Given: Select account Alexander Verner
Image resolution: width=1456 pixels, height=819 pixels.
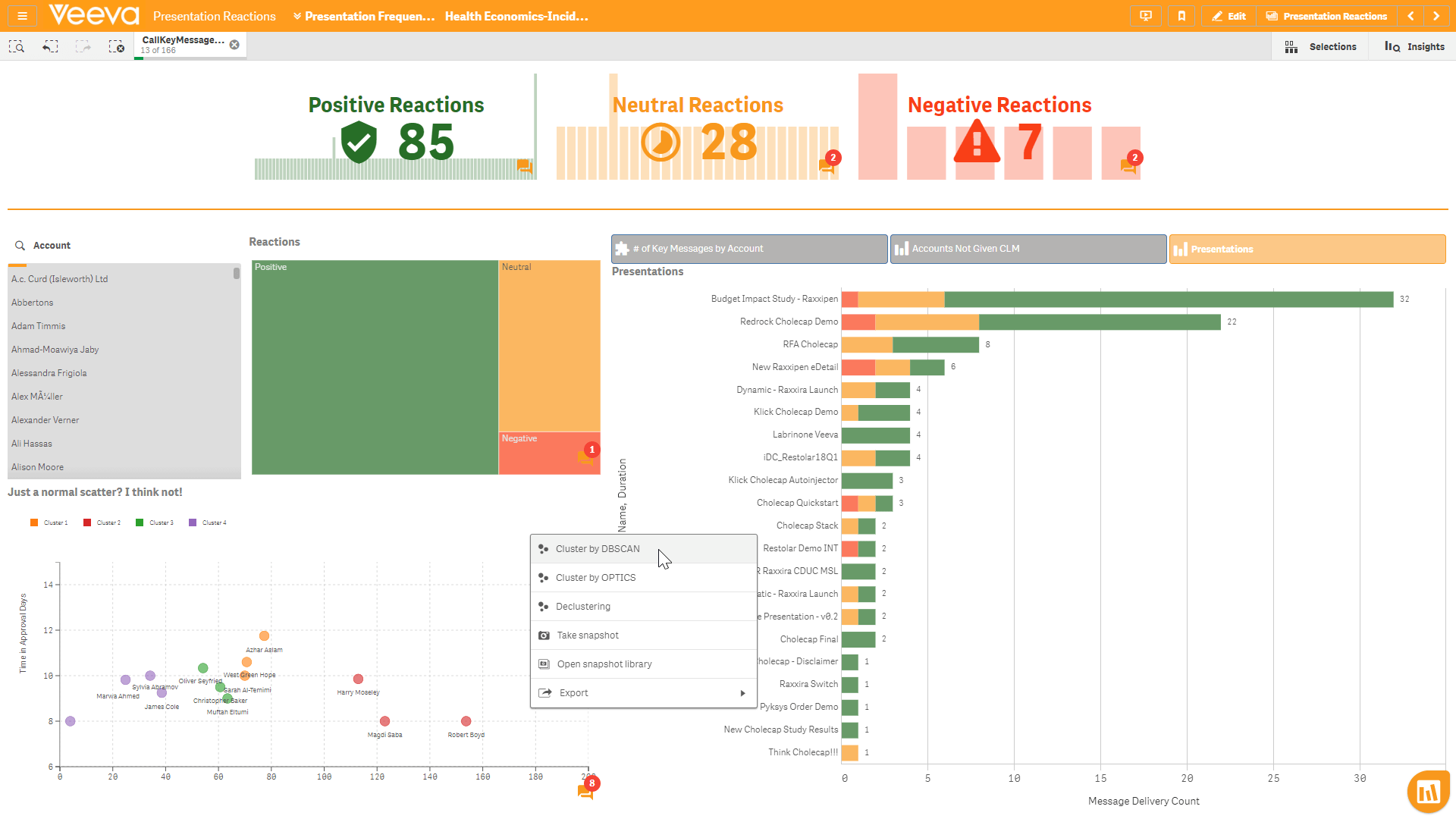Looking at the screenshot, I should point(121,420).
